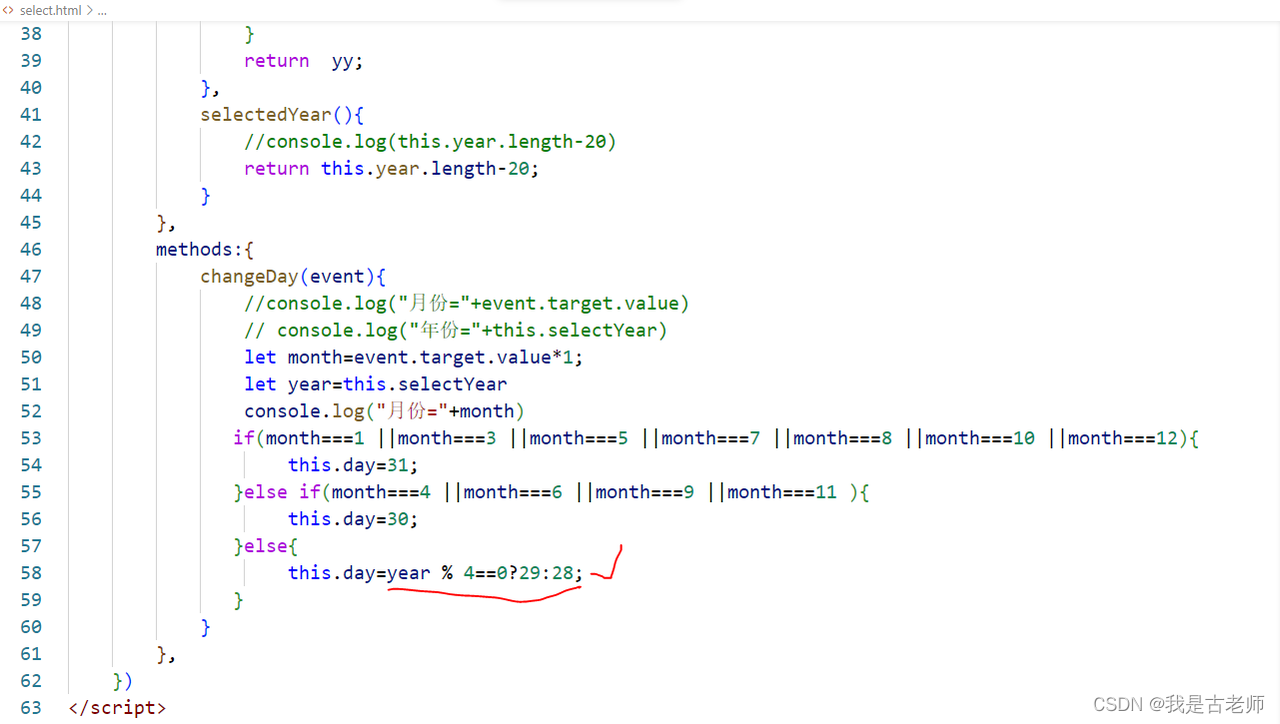Click the changeDay(event) function declaration
The width and height of the screenshot is (1280, 724).
[x=293, y=277]
